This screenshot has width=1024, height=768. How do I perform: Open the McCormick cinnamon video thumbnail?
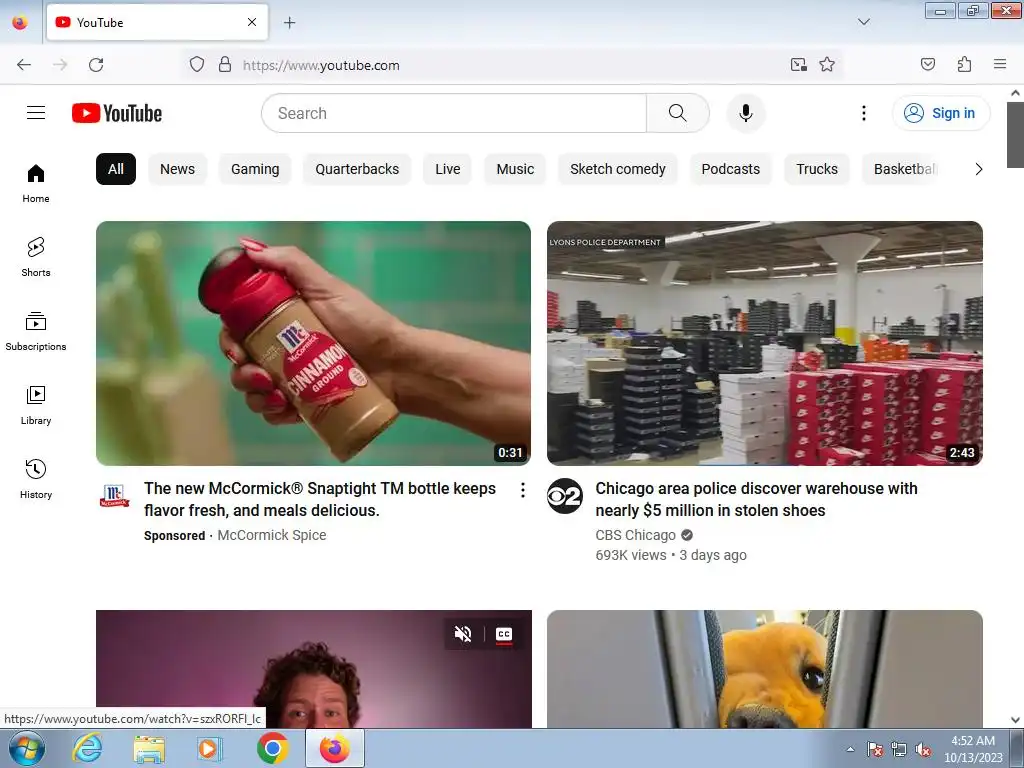click(x=313, y=344)
